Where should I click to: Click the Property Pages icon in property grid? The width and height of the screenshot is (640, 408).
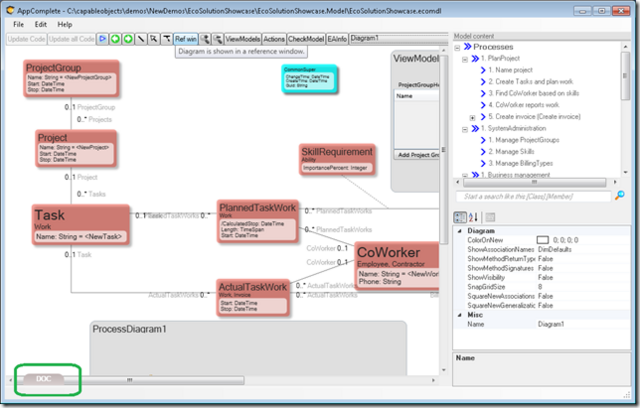coord(490,217)
